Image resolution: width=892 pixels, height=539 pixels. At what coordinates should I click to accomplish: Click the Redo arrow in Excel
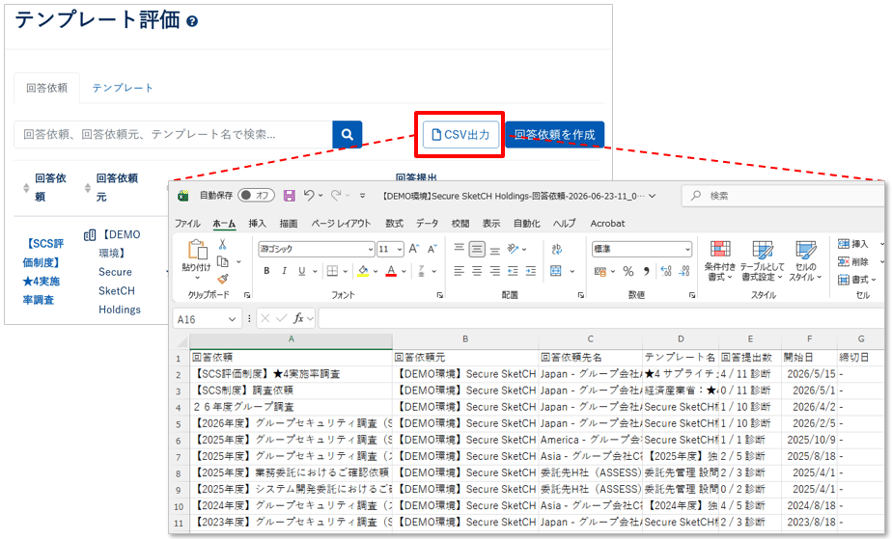[336, 195]
